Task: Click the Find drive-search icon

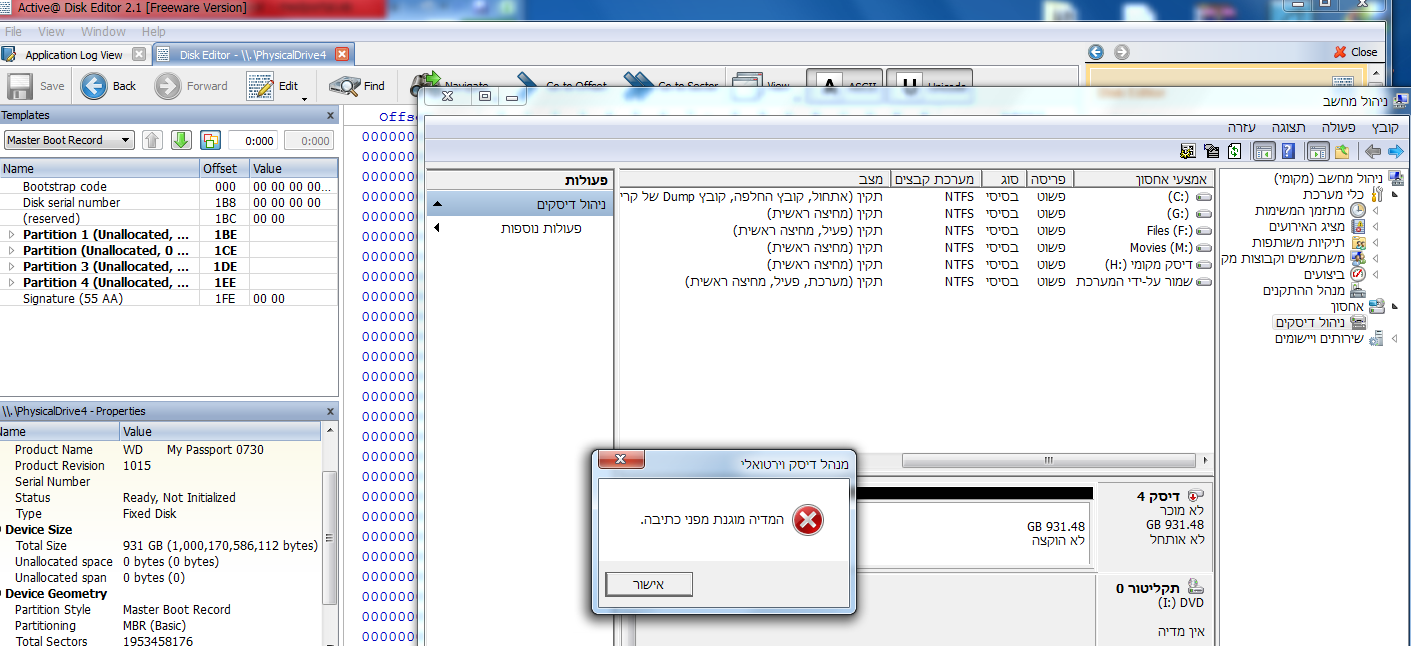Action: [x=345, y=86]
